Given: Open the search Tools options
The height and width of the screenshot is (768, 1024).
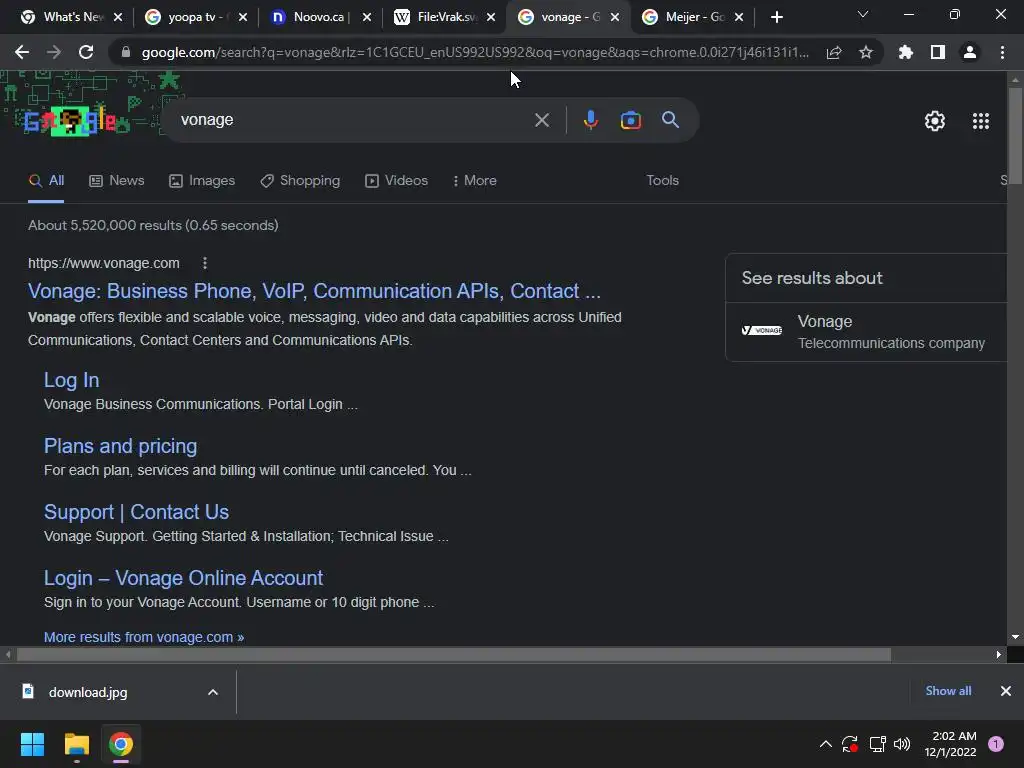Looking at the screenshot, I should (x=662, y=181).
